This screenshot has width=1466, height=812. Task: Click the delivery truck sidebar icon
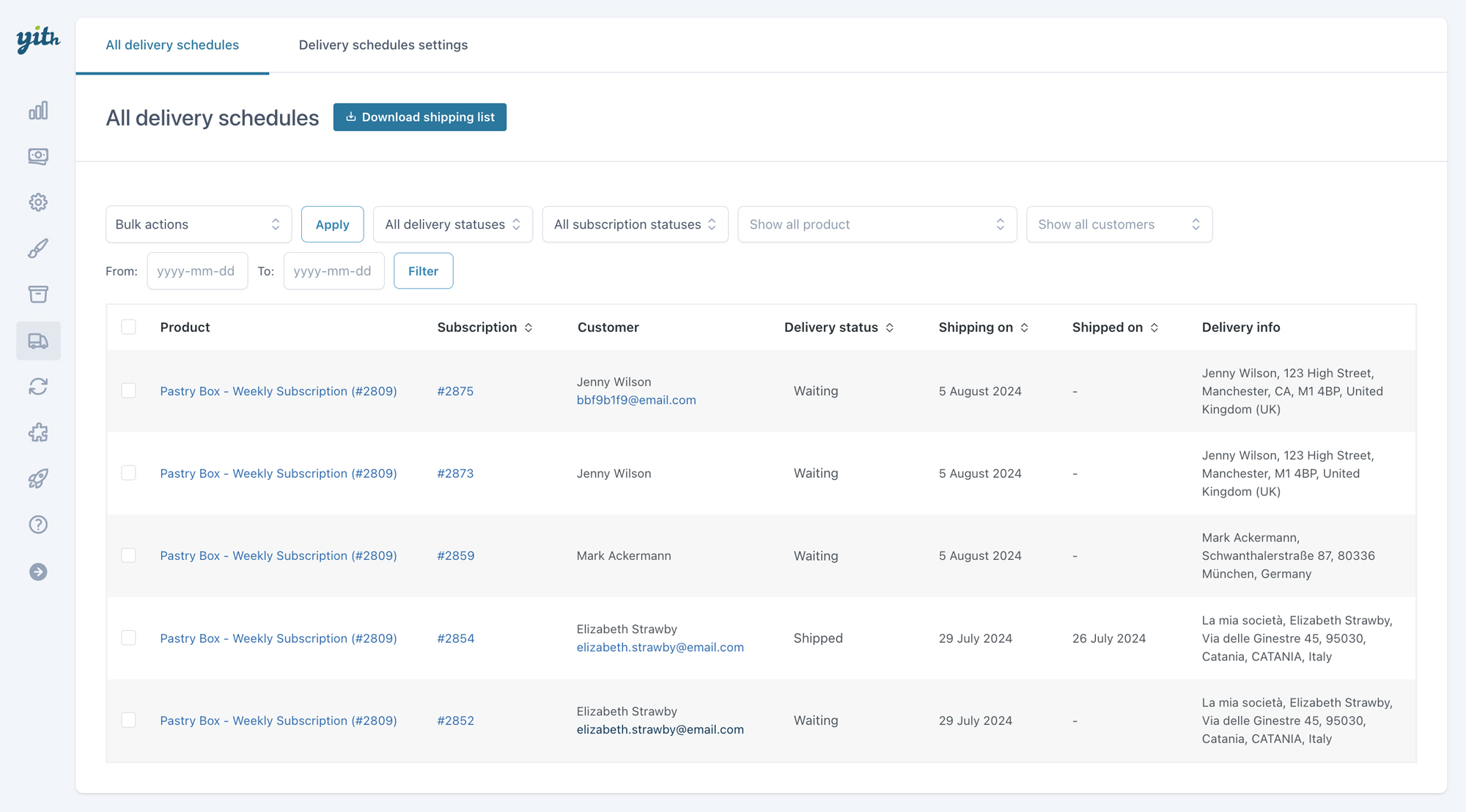coord(38,341)
